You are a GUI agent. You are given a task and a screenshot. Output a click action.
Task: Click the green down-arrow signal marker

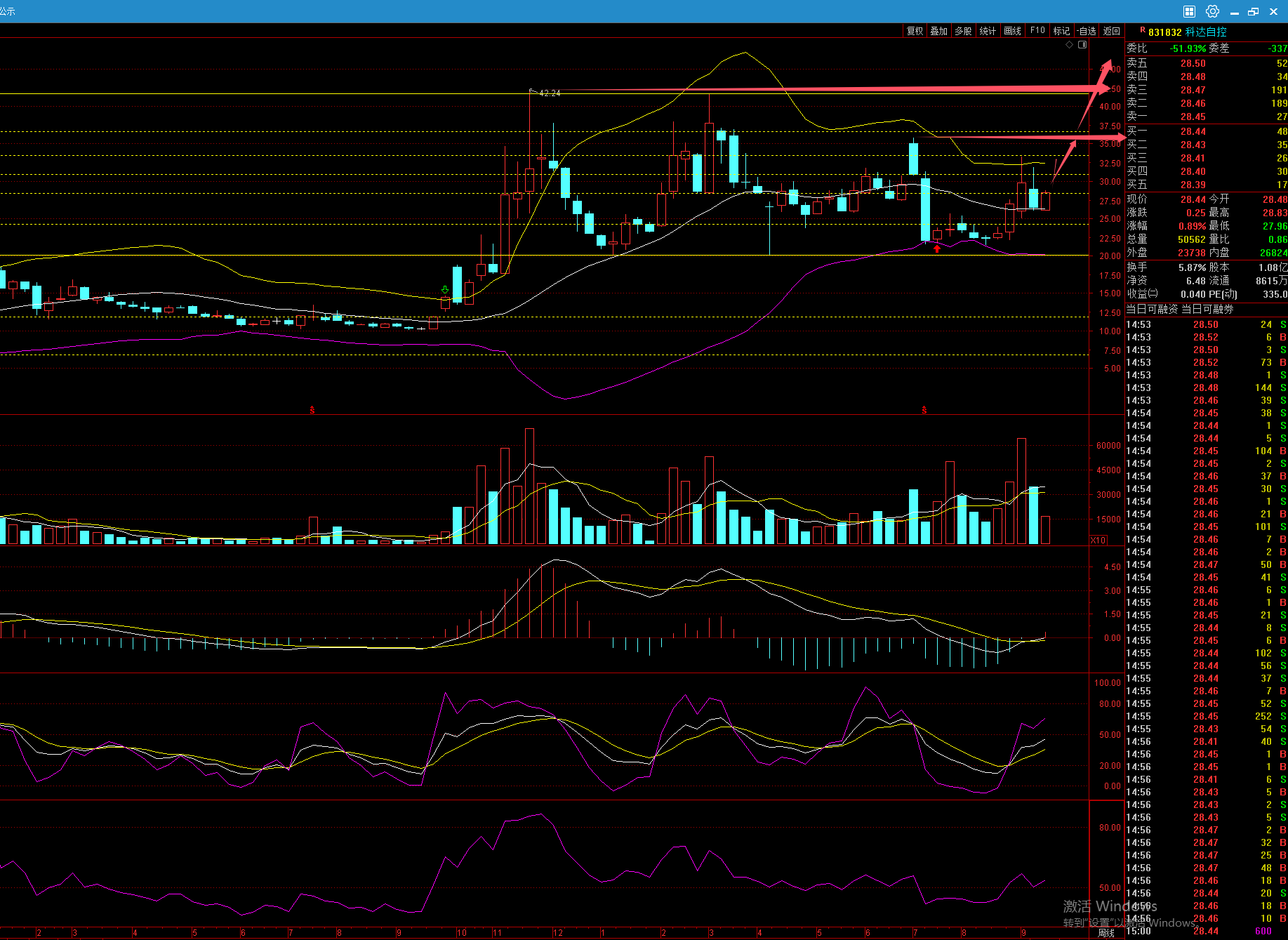tap(445, 289)
